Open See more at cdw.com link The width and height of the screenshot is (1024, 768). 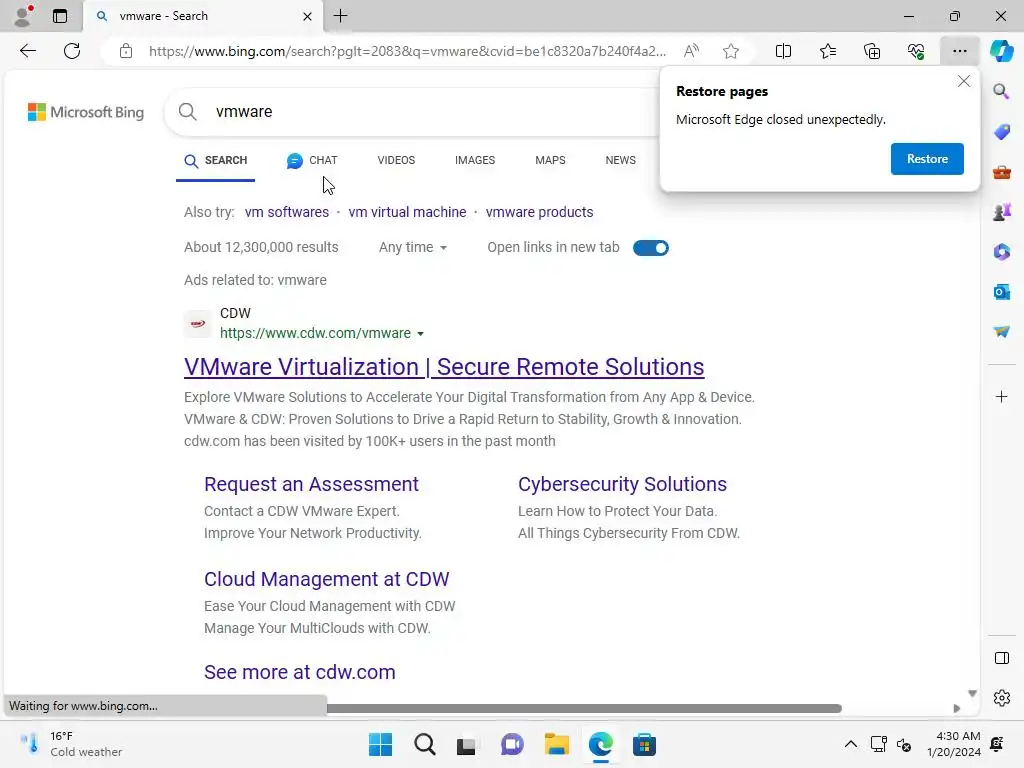click(x=300, y=672)
